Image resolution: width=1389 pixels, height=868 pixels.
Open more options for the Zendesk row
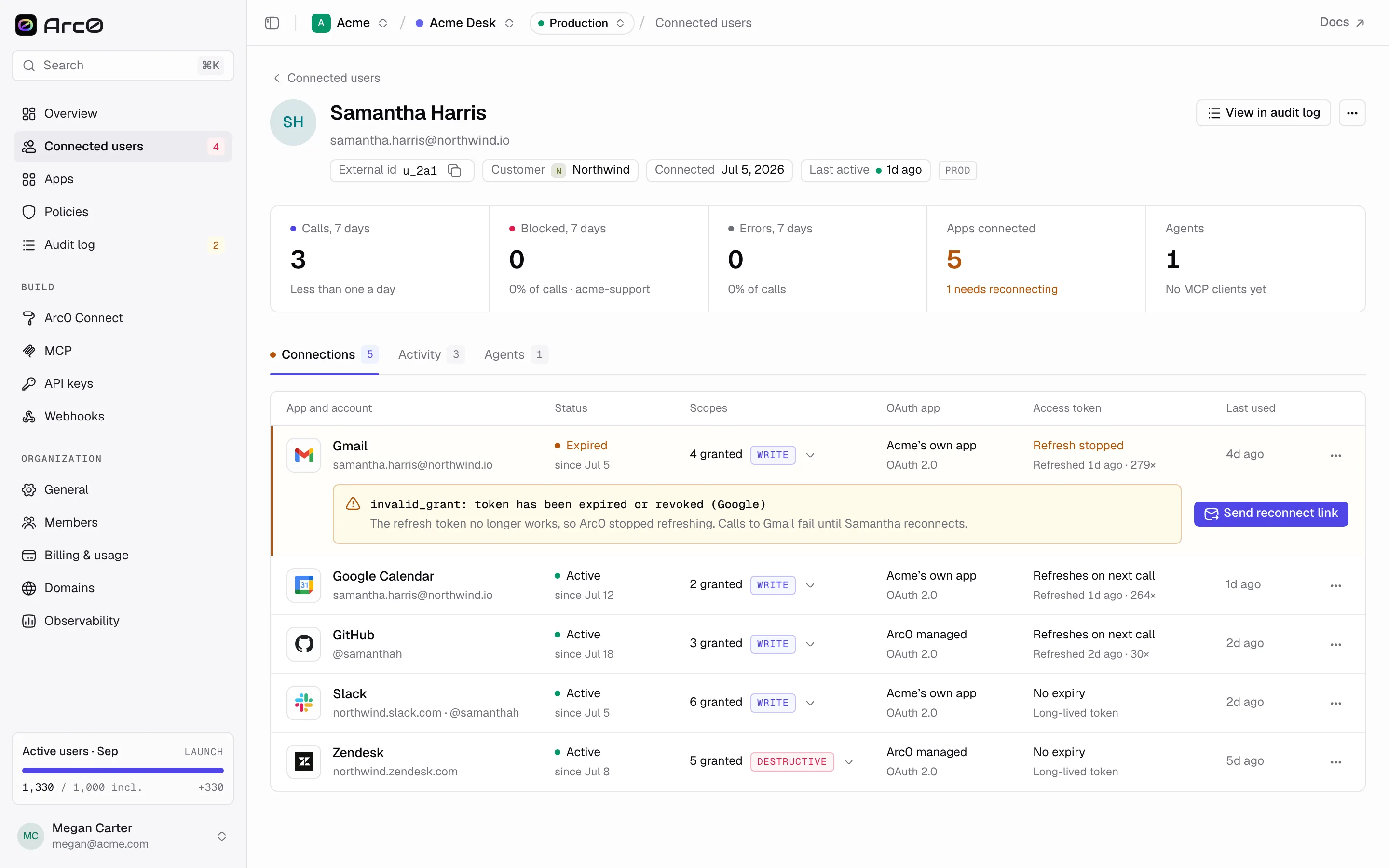click(1335, 762)
